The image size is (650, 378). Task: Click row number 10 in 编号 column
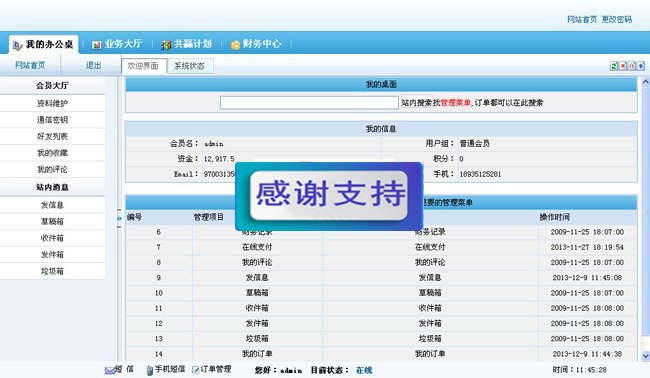click(159, 293)
